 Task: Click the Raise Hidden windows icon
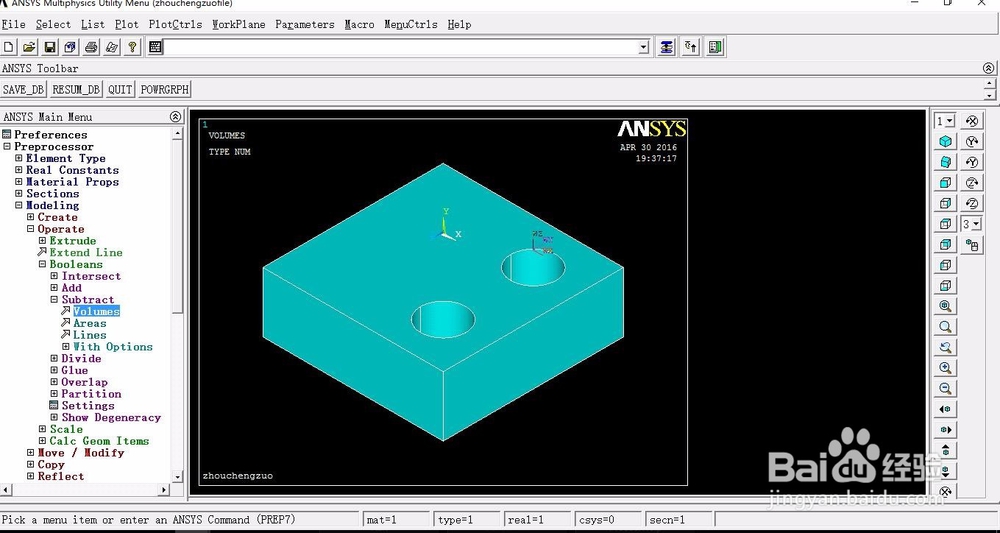point(666,47)
